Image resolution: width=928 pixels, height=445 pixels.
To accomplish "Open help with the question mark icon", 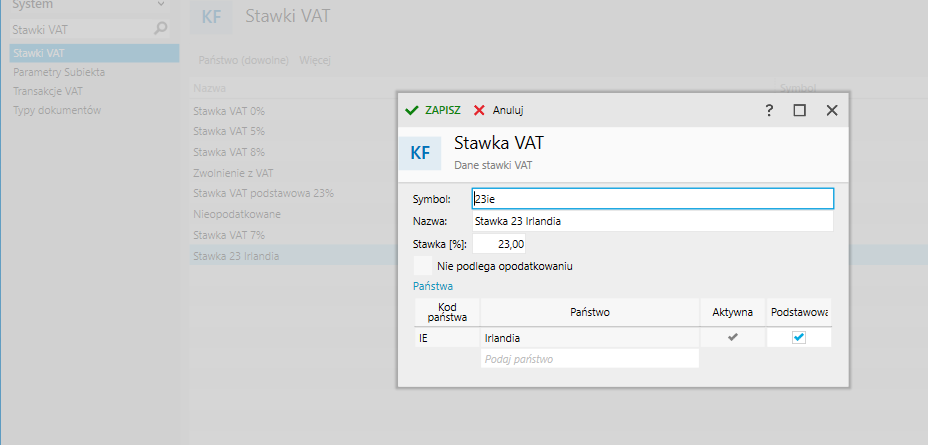I will [769, 110].
